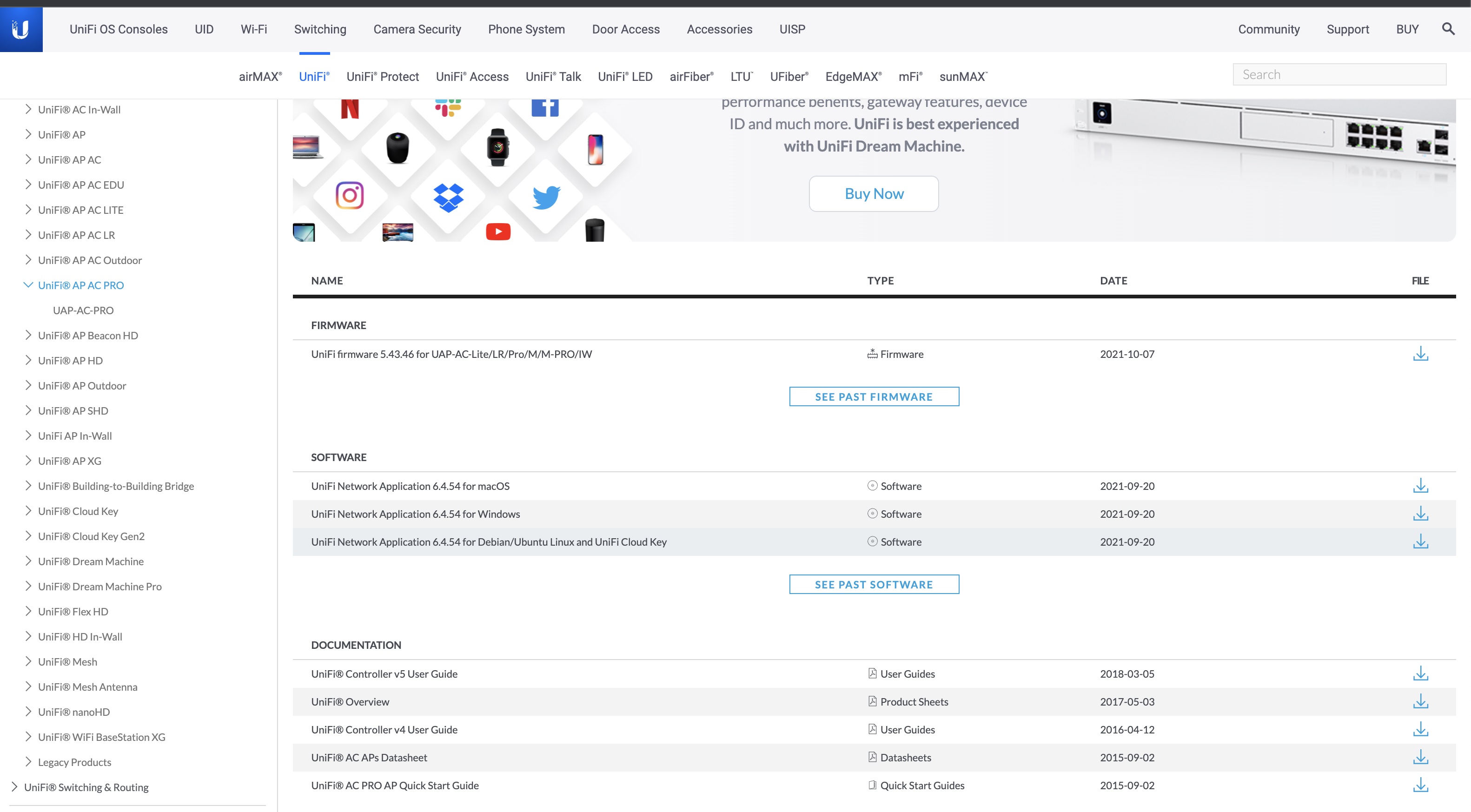Click the Dropbox icon in the banner
This screenshot has width=1471, height=812.
click(448, 198)
